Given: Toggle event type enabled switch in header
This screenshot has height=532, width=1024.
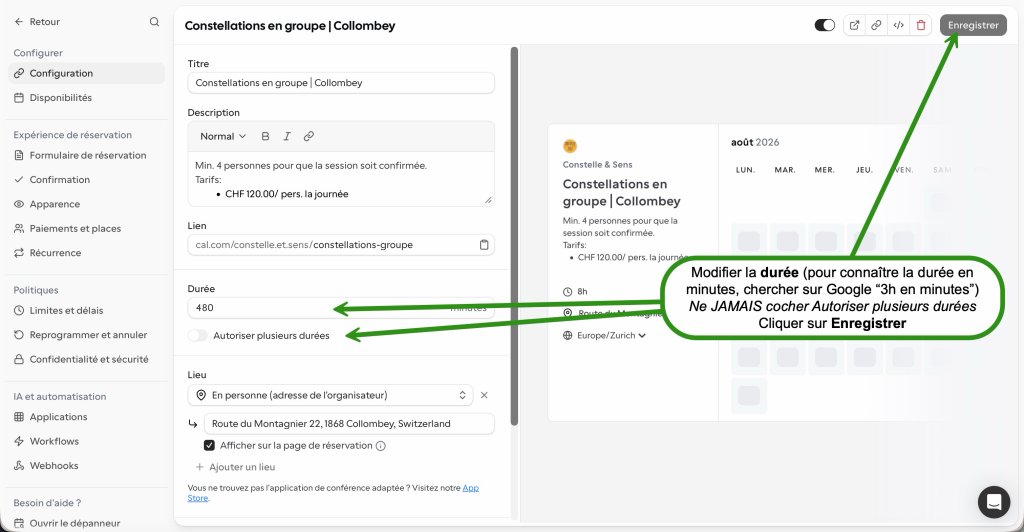Looking at the screenshot, I should (825, 25).
